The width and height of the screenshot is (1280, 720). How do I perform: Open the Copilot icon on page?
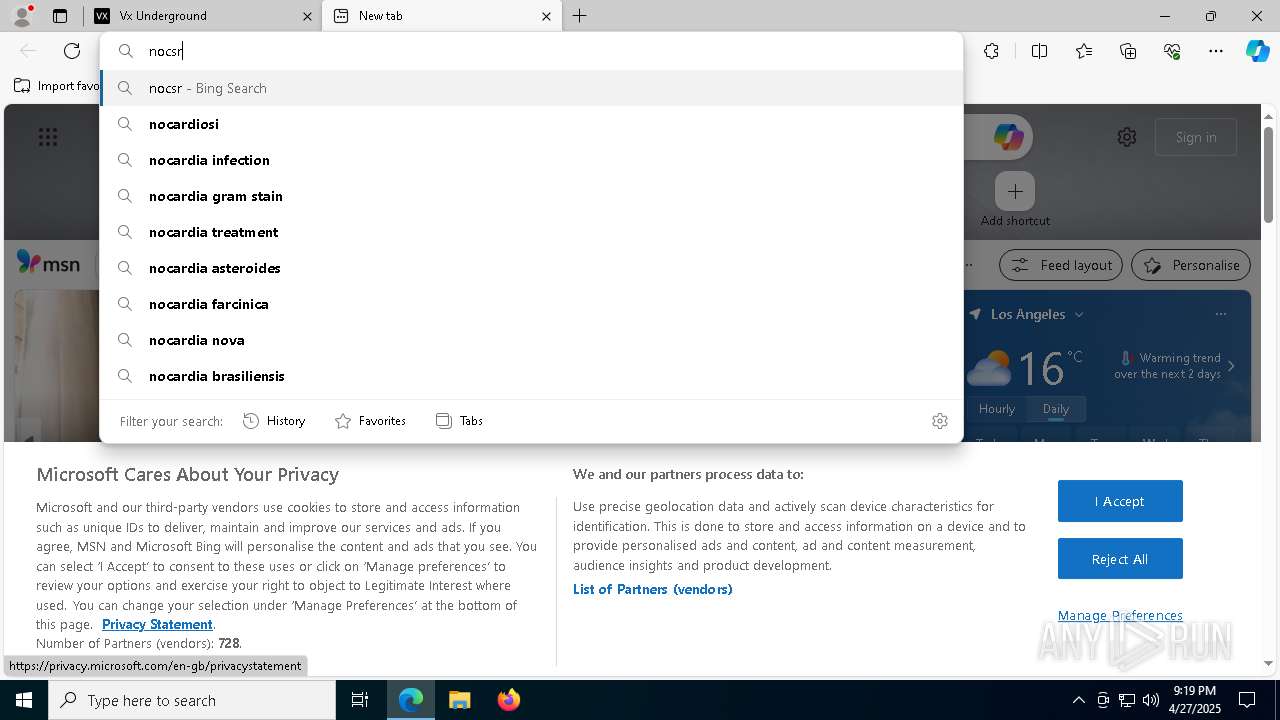pos(1008,137)
